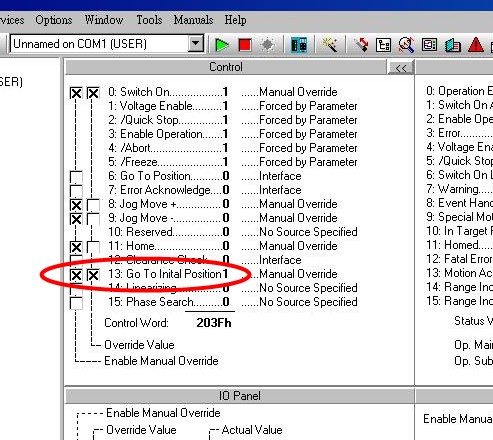Click the IO Panel header bar
This screenshot has height=440, width=493.
239,396
